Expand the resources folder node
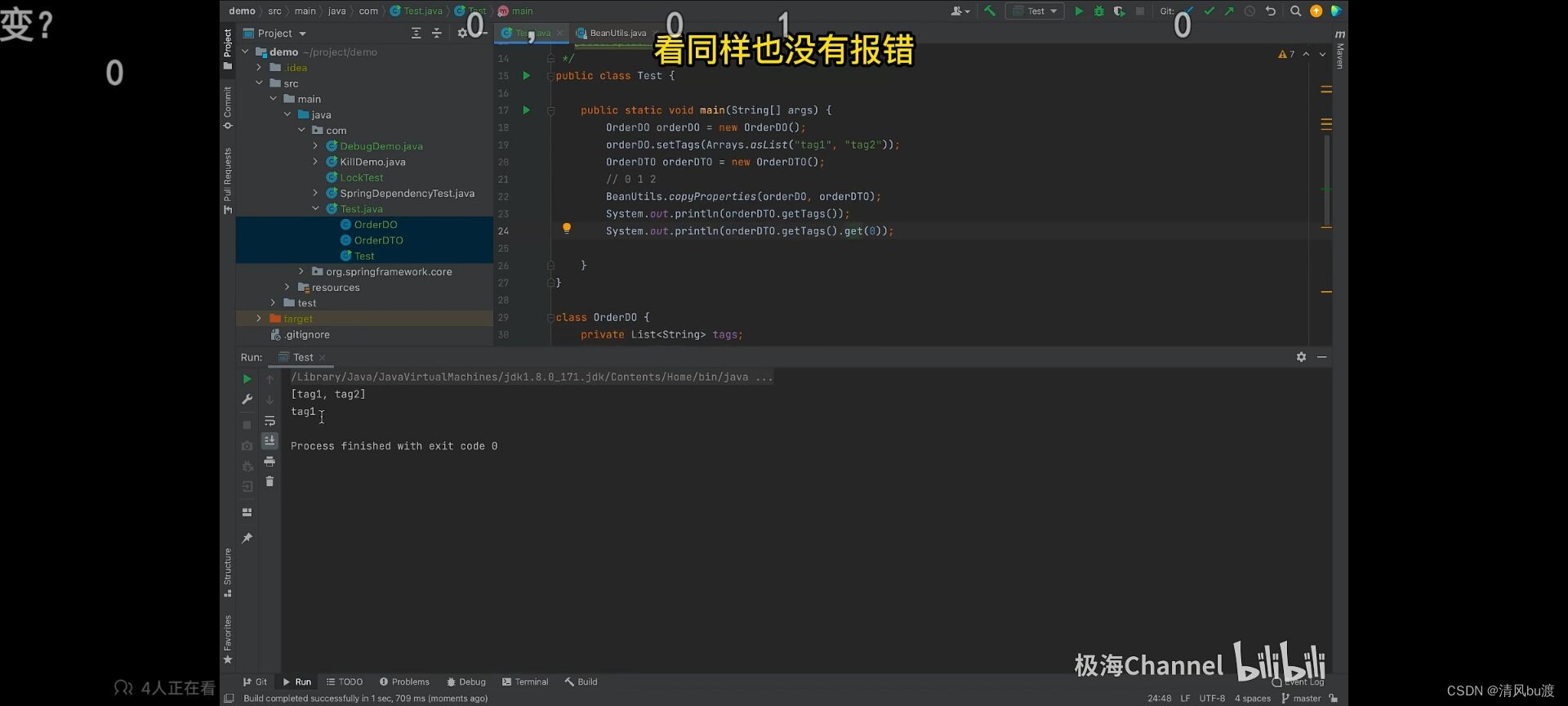Viewport: 1568px width, 706px height. click(287, 288)
